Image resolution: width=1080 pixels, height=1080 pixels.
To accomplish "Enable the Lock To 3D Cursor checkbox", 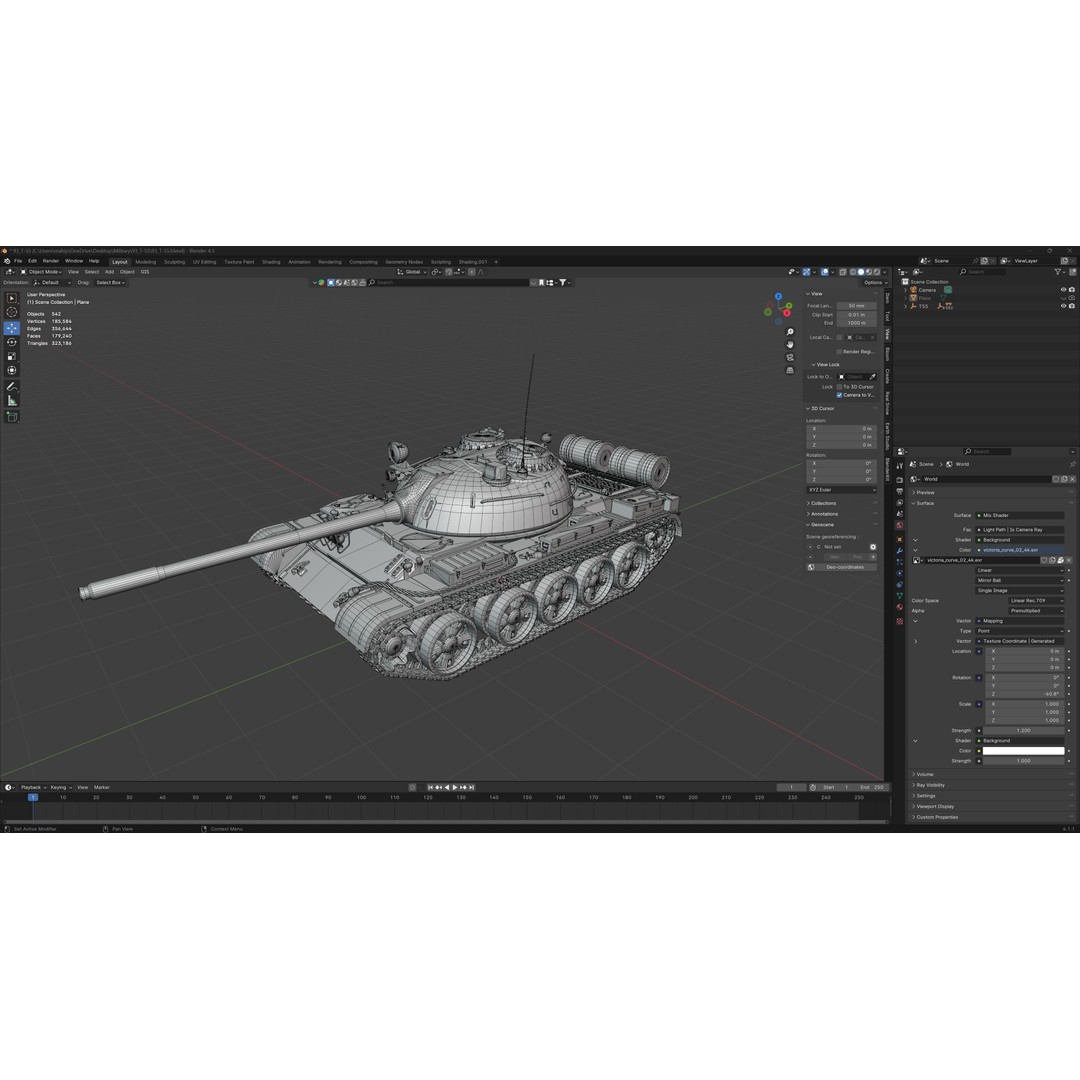I will coord(839,387).
